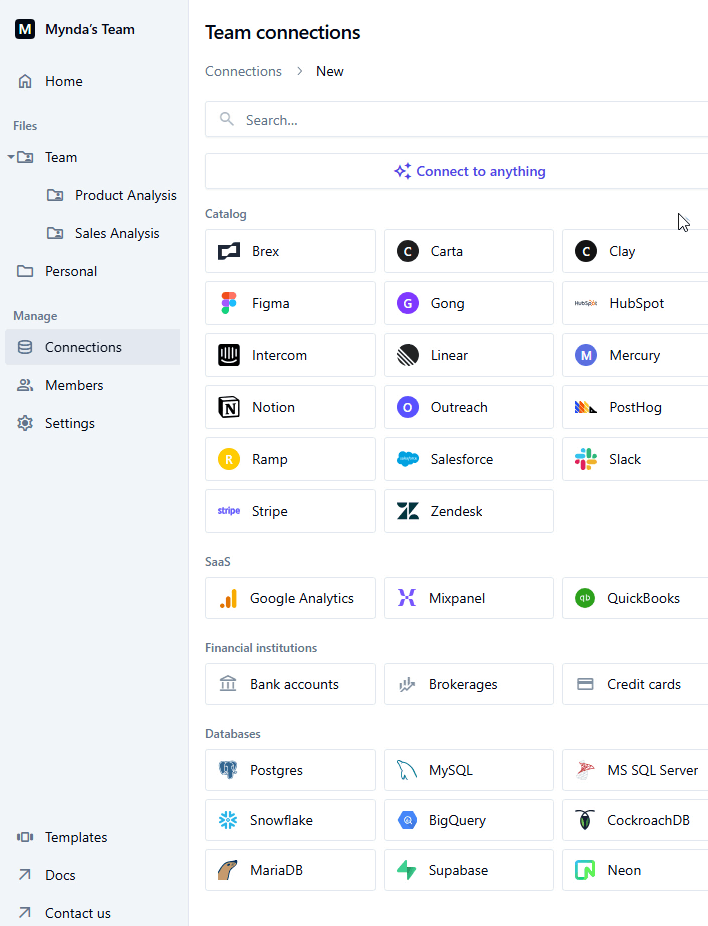The width and height of the screenshot is (708, 926).
Task: Click the Stripe logo icon
Action: [229, 511]
